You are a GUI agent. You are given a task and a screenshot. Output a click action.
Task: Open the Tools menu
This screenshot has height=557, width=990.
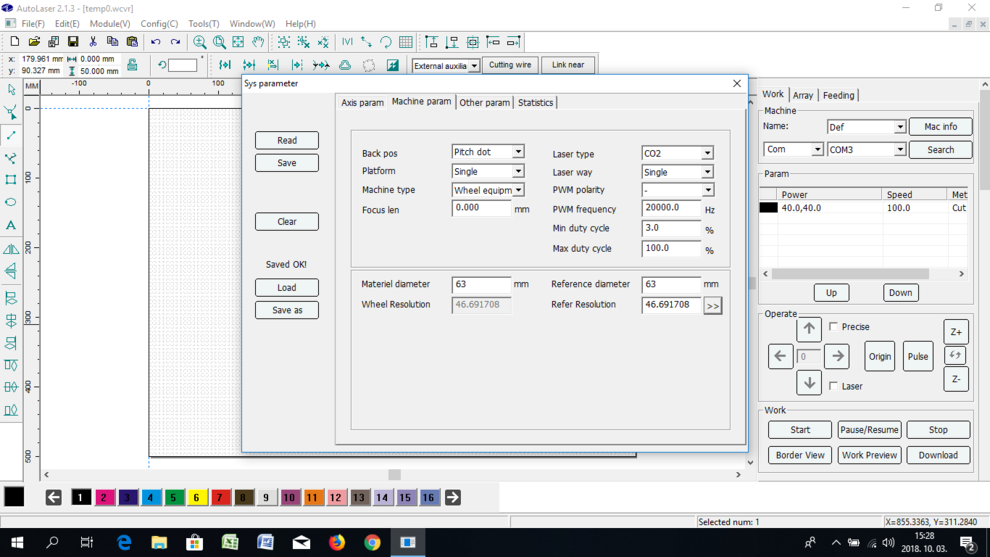[203, 24]
